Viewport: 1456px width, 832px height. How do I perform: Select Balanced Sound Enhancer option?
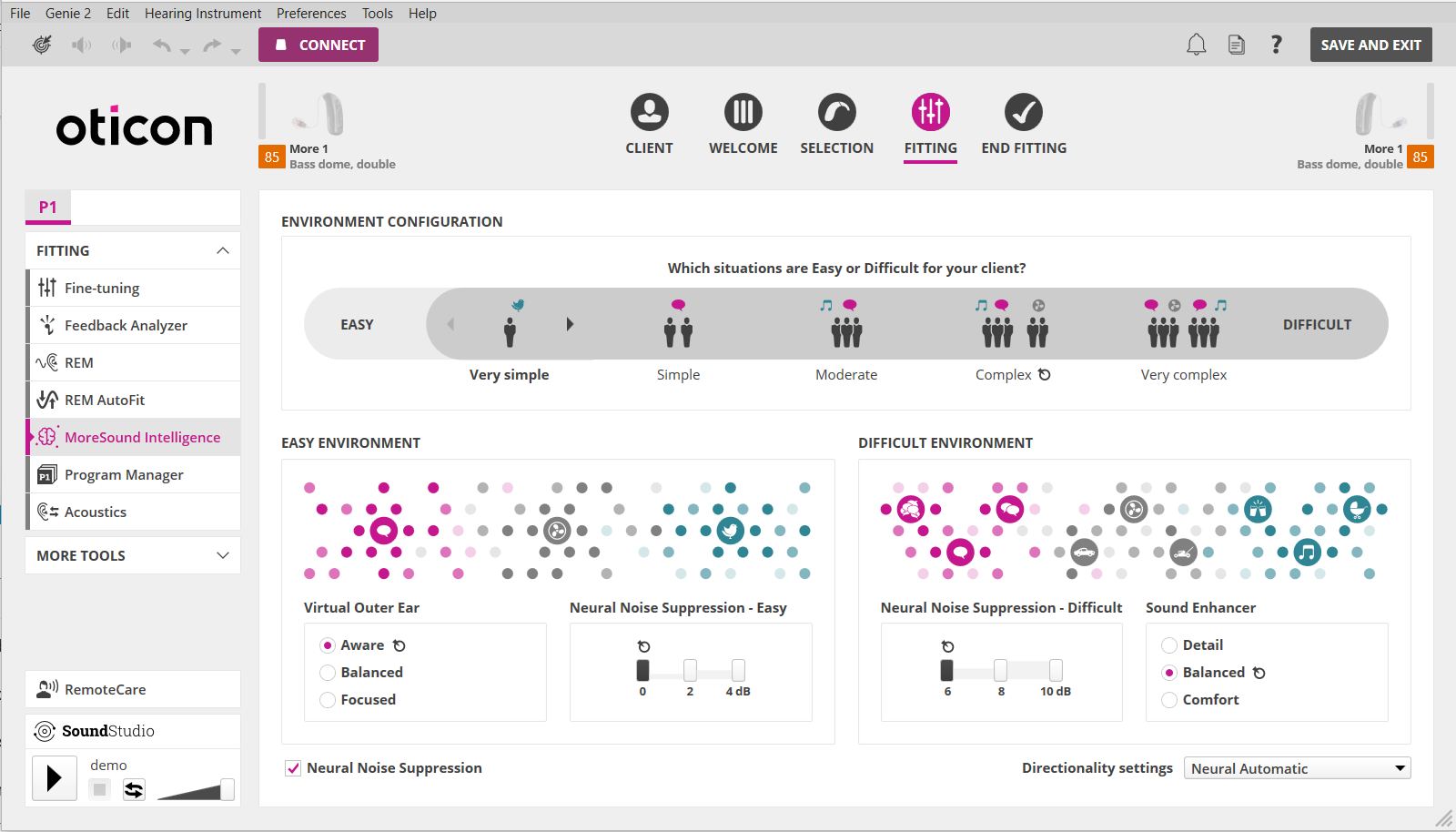tap(1170, 673)
